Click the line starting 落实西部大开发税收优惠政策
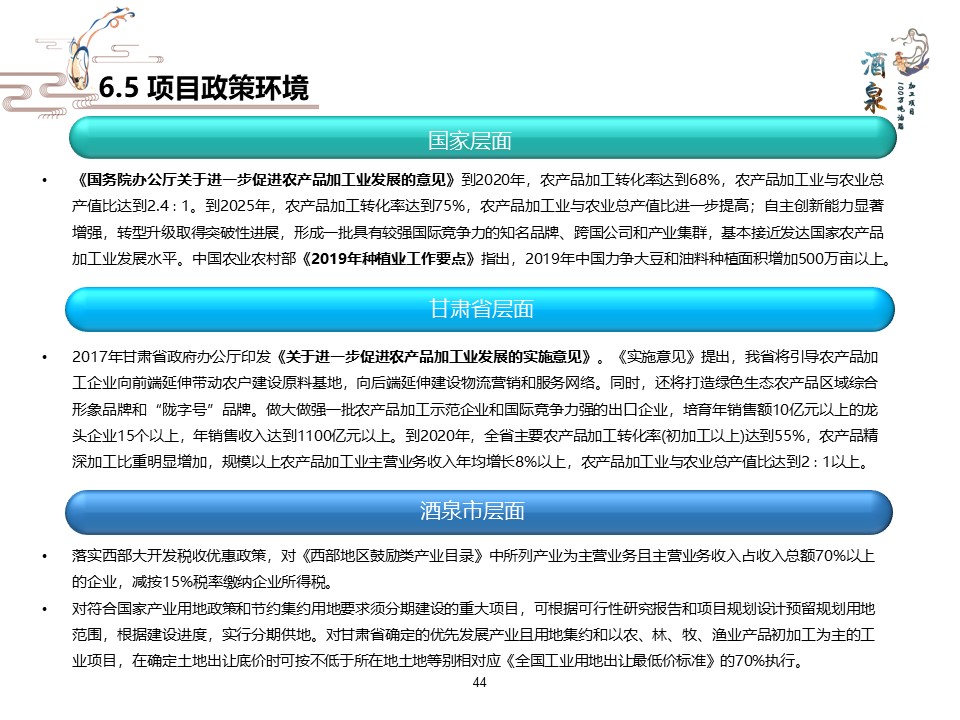 point(473,556)
